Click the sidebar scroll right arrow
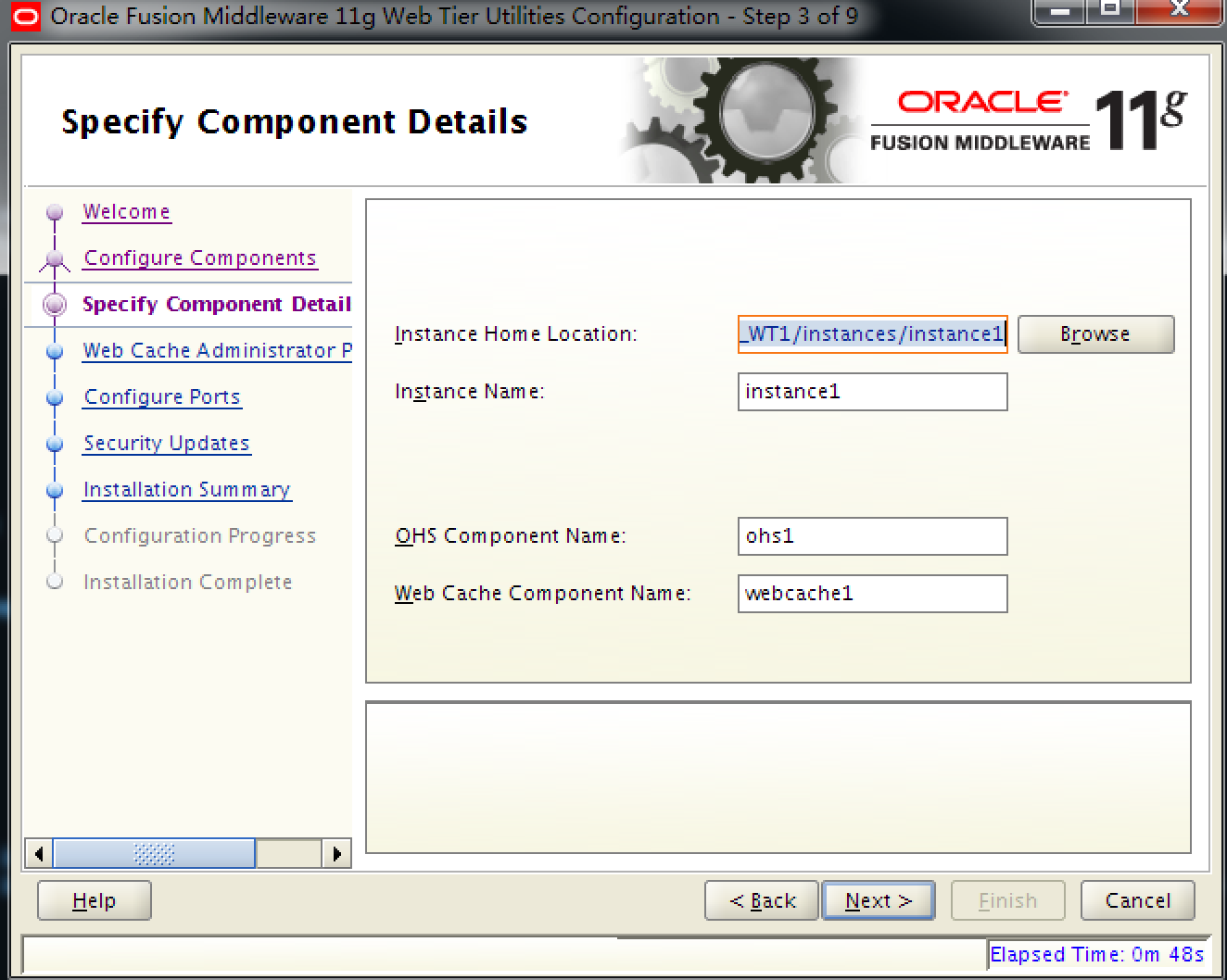 336,853
